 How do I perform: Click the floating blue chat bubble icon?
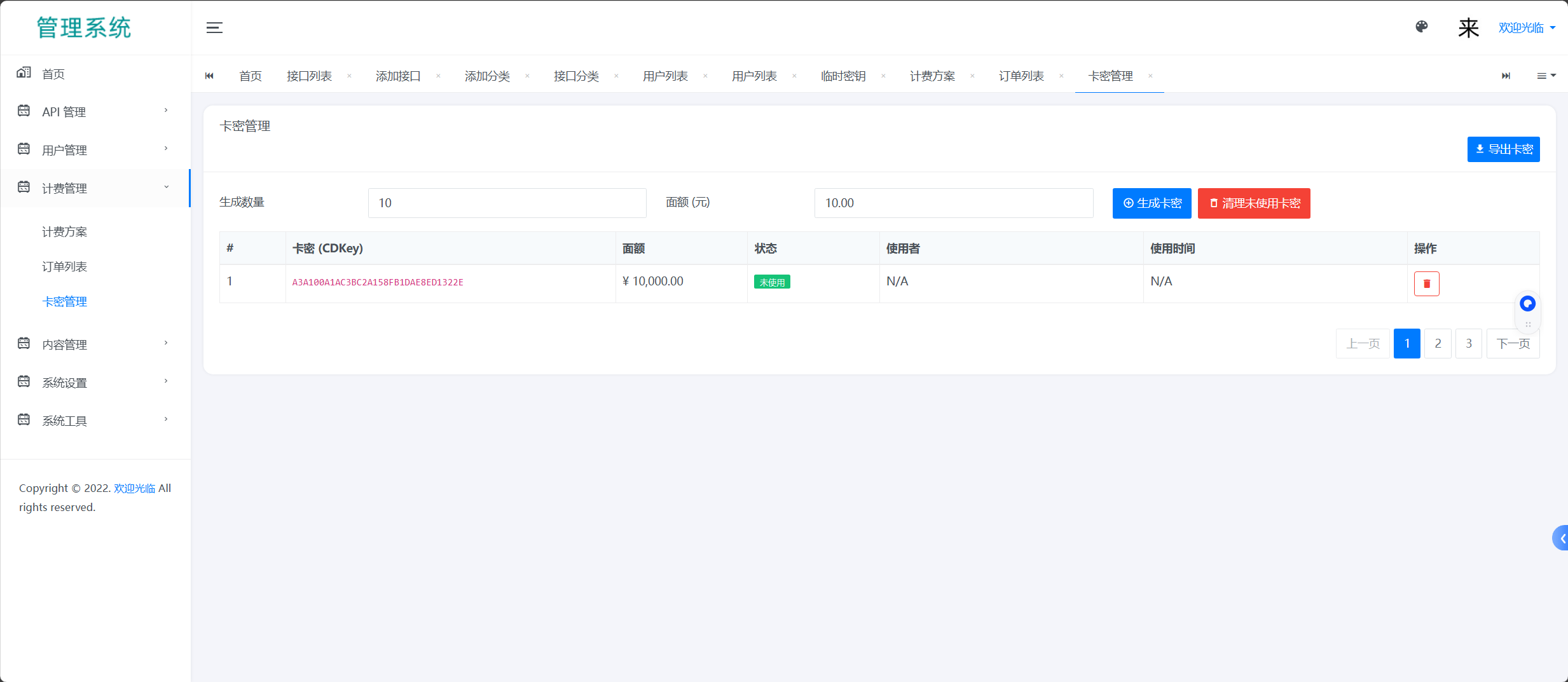1527,304
